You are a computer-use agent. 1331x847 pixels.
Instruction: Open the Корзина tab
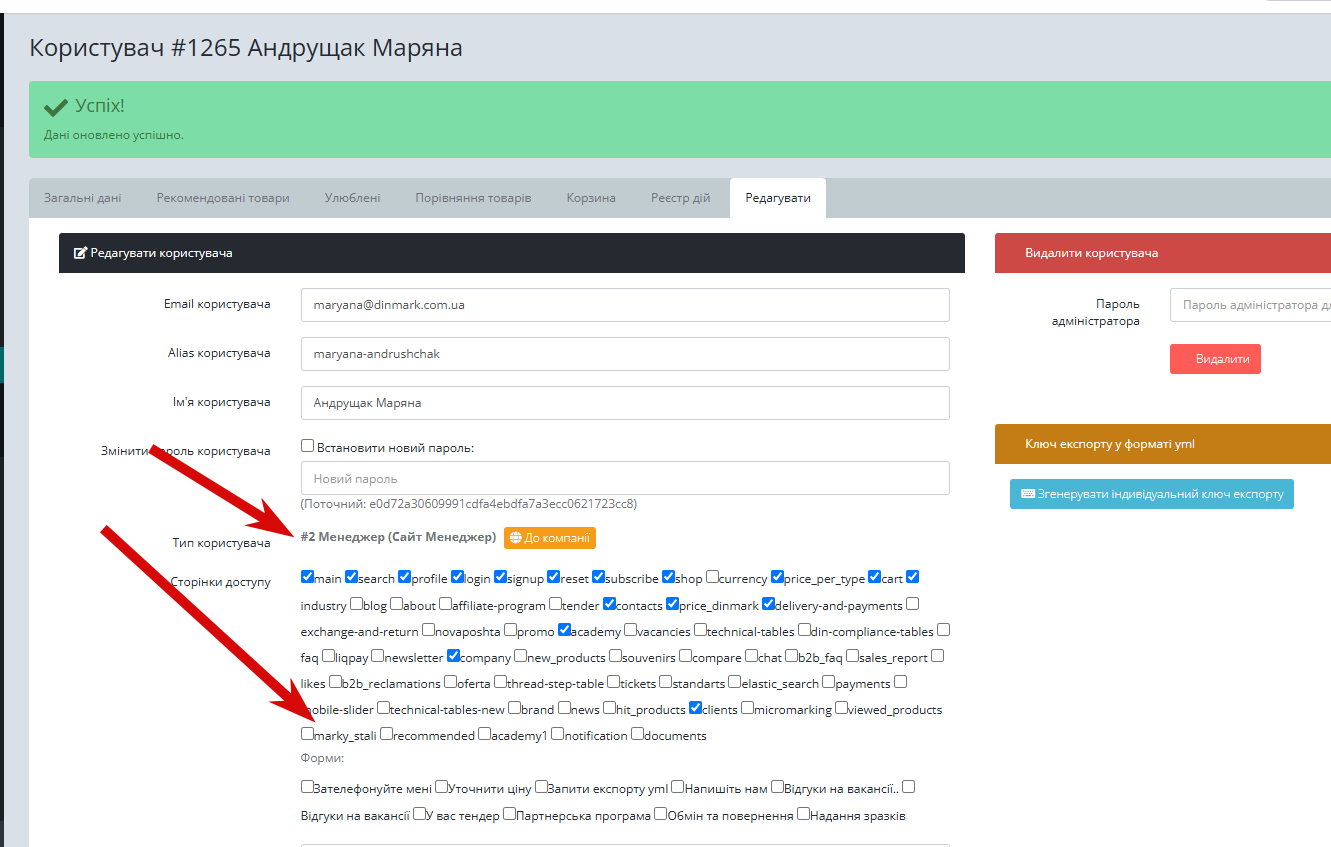click(x=591, y=198)
